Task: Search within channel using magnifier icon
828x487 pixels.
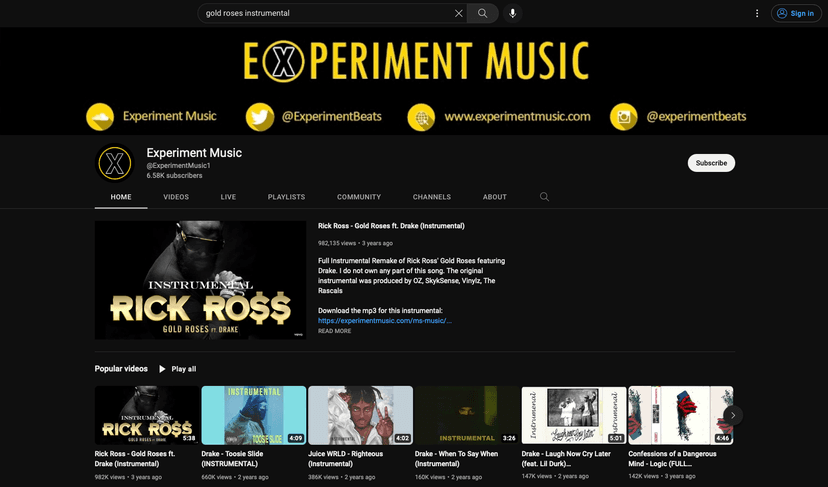Action: click(x=544, y=197)
